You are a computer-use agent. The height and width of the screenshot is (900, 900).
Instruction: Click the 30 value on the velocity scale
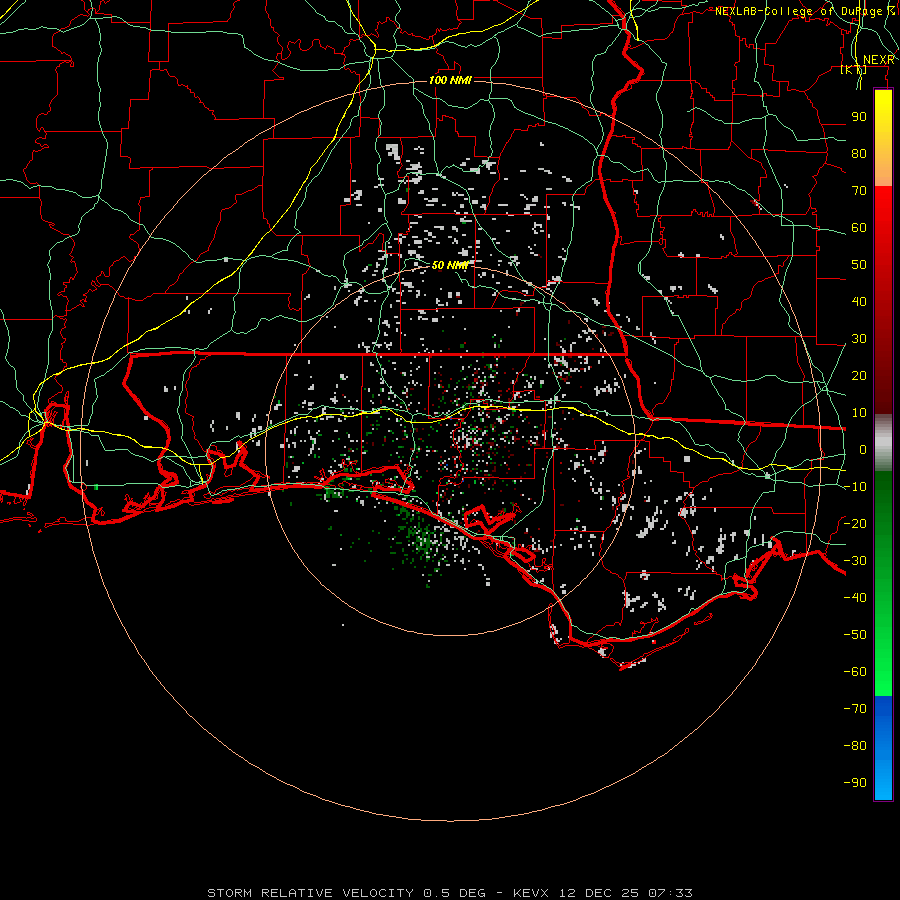coord(859,339)
